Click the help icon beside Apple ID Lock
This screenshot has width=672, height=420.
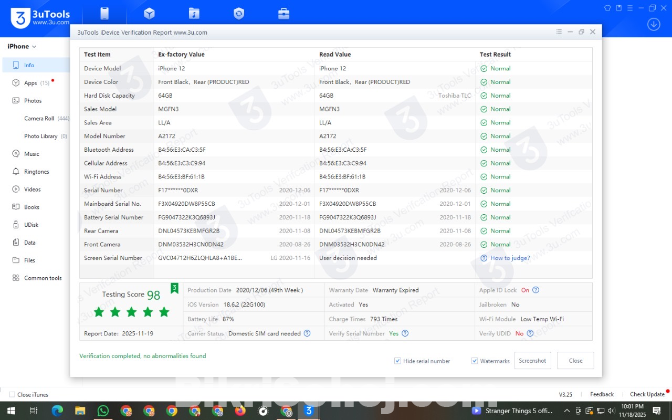pos(537,290)
